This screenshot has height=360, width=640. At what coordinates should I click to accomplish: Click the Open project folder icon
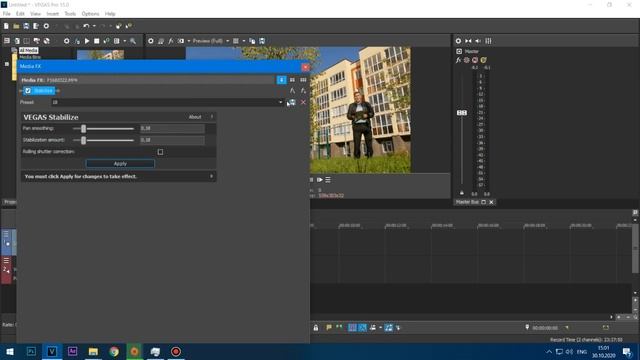16,26
